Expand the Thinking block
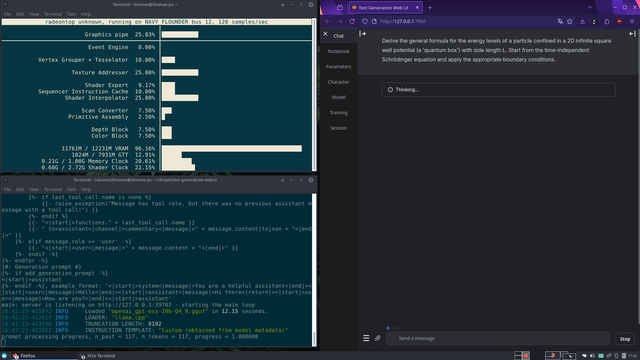 point(498,89)
